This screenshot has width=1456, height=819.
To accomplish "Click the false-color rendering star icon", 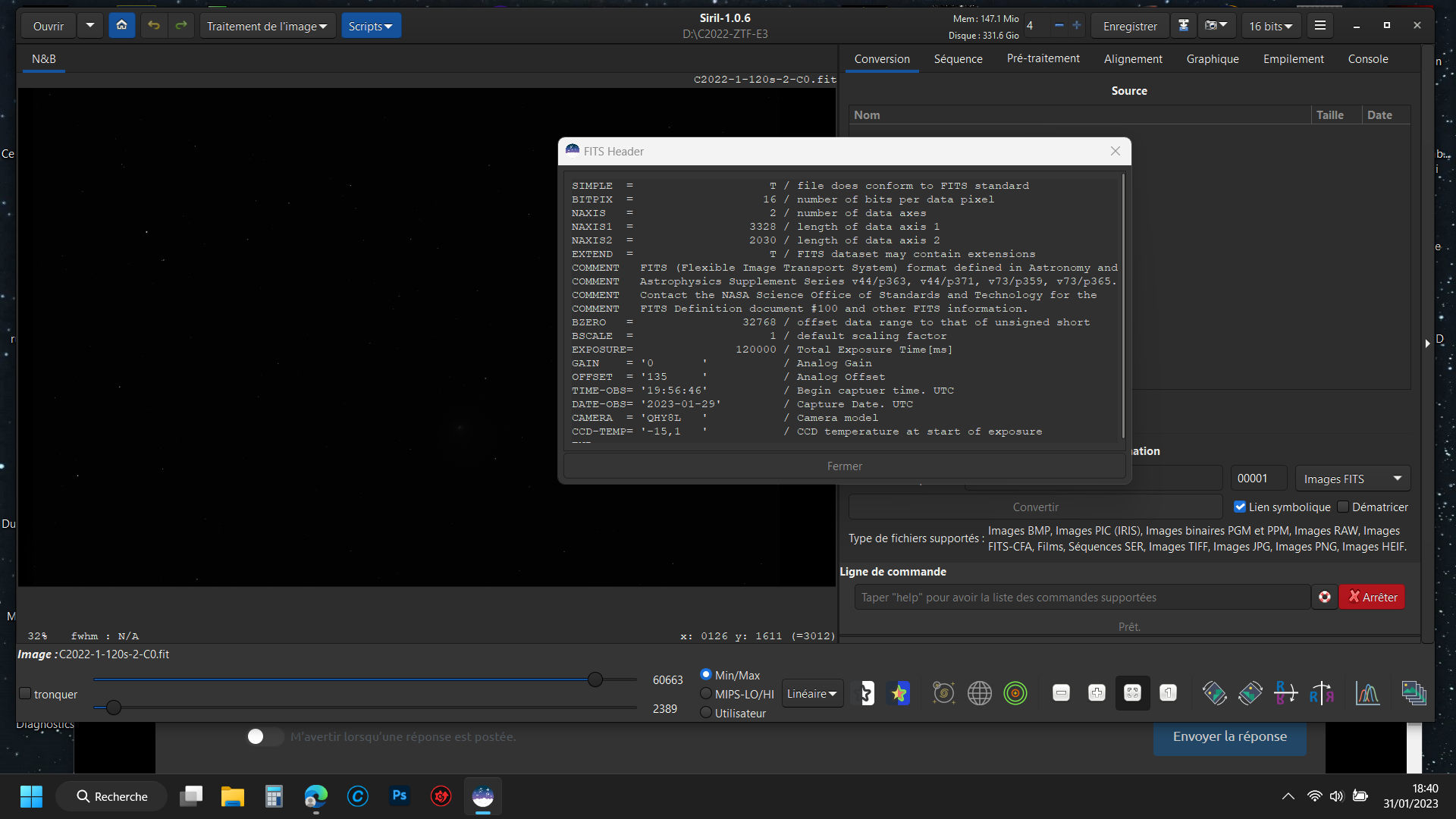I will 899,693.
